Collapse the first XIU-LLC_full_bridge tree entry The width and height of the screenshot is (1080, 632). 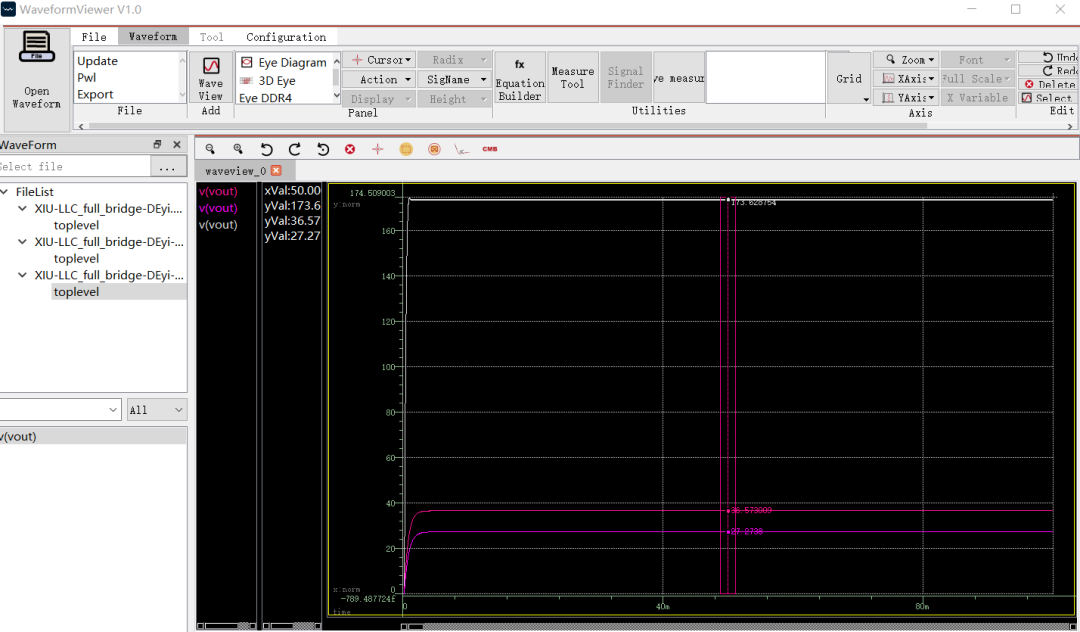click(x=22, y=208)
